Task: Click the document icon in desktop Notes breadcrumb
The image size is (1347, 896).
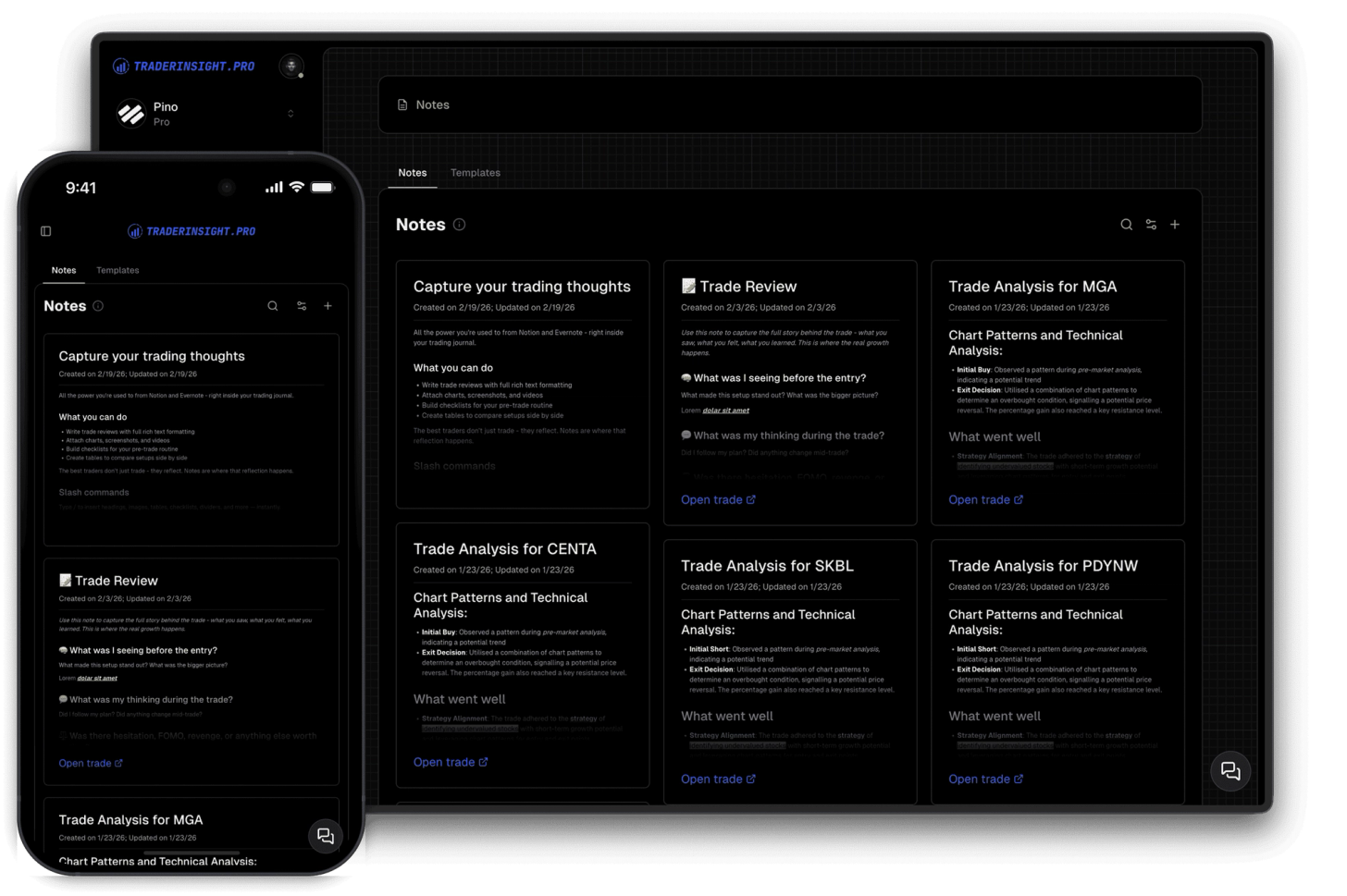Action: tap(402, 105)
